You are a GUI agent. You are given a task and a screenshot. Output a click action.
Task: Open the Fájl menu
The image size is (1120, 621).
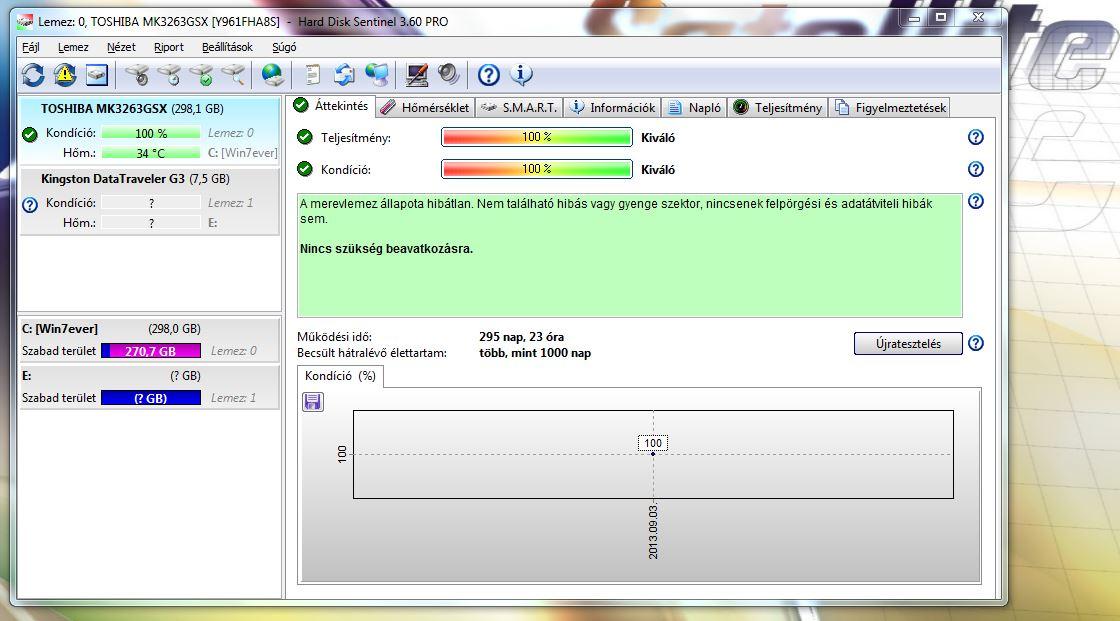click(x=31, y=47)
